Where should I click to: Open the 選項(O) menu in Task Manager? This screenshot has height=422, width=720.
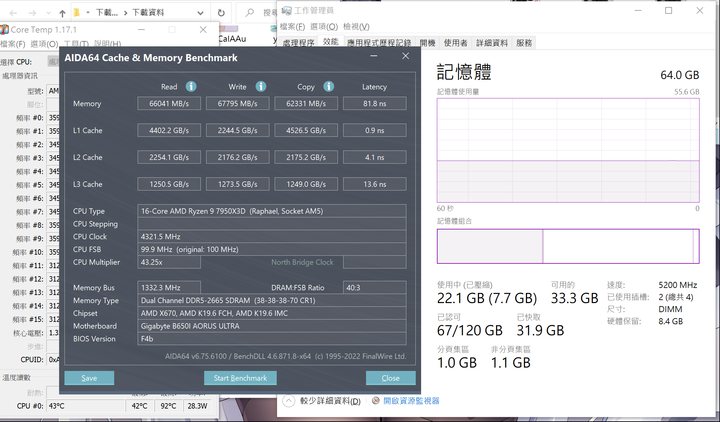click(324, 27)
